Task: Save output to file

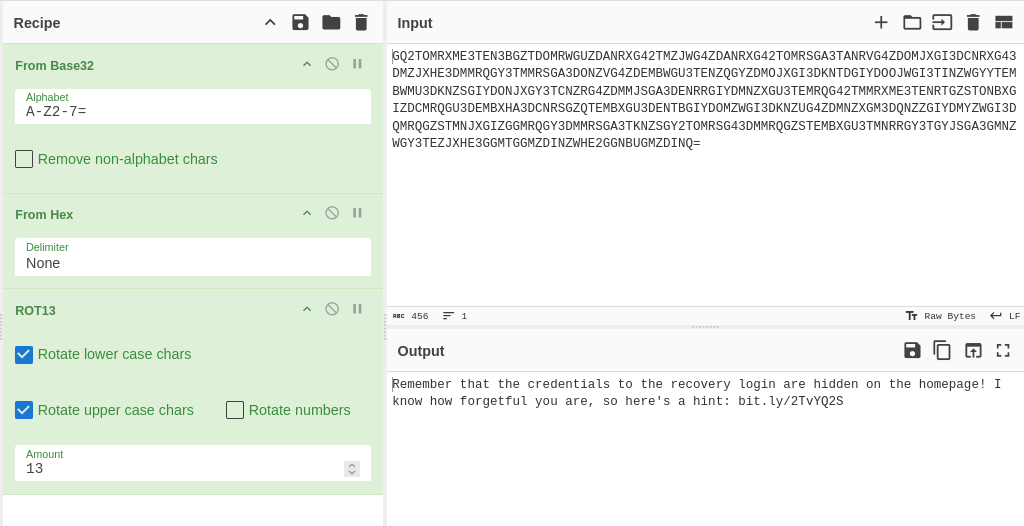Action: click(912, 350)
